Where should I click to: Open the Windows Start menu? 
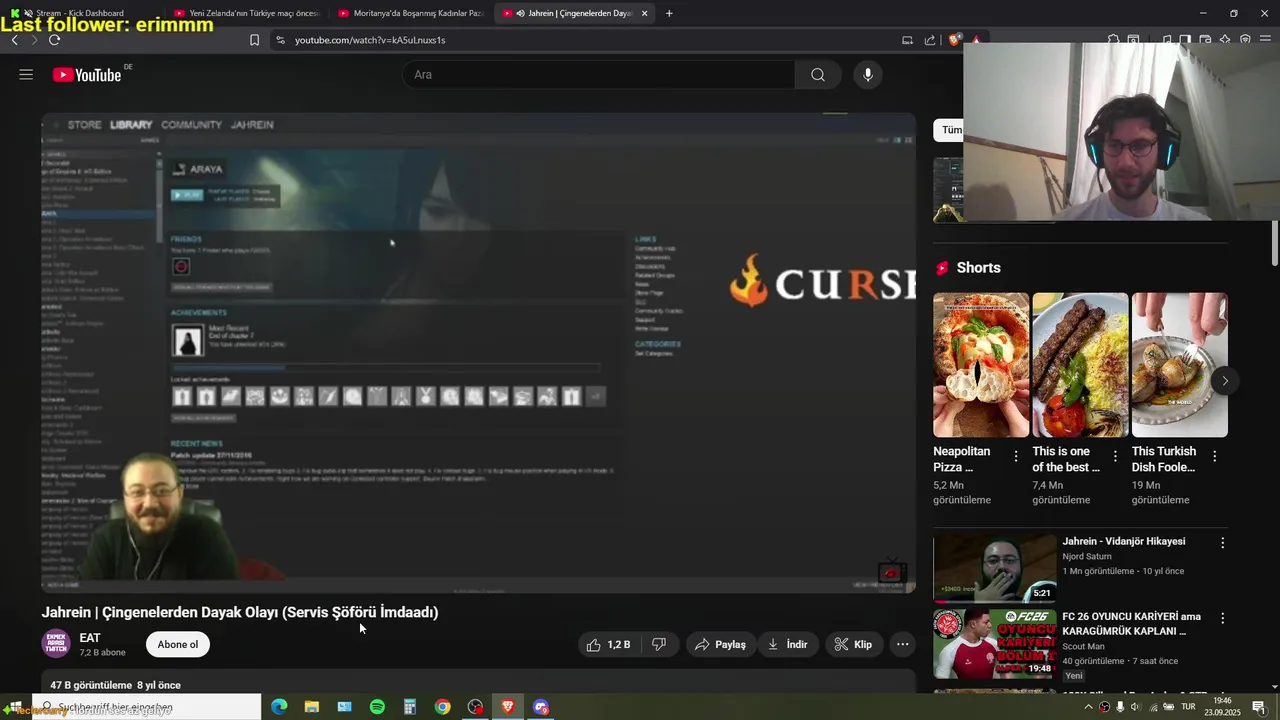[x=15, y=707]
